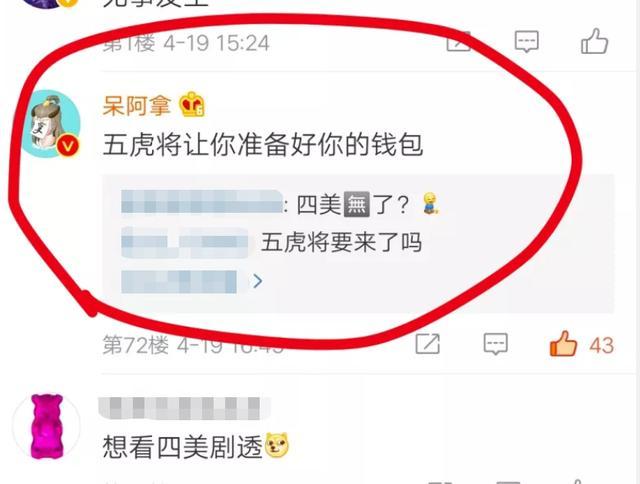Open the pink gummy bear avatar
This screenshot has height=484, width=640.
(x=47, y=426)
